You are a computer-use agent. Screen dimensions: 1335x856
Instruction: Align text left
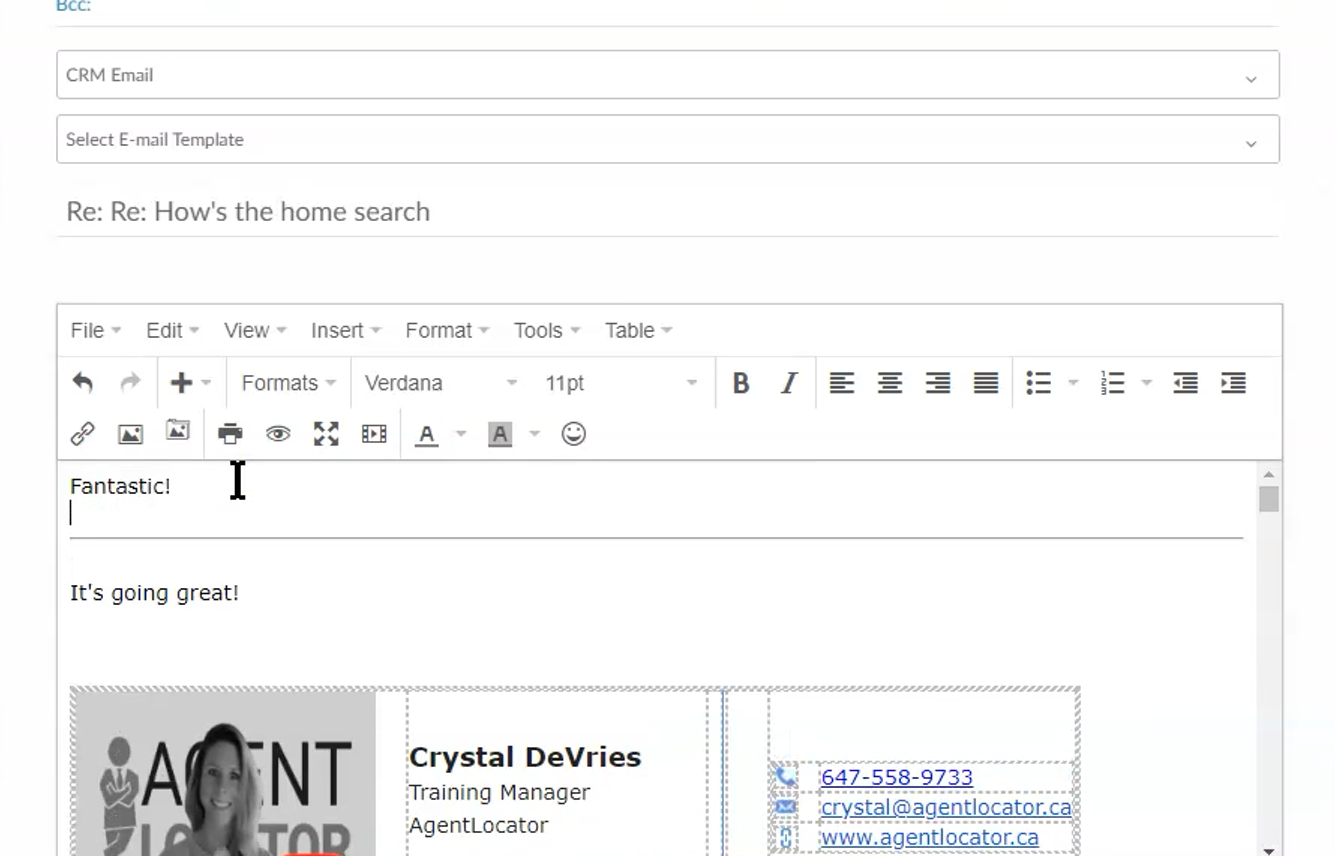click(x=842, y=383)
